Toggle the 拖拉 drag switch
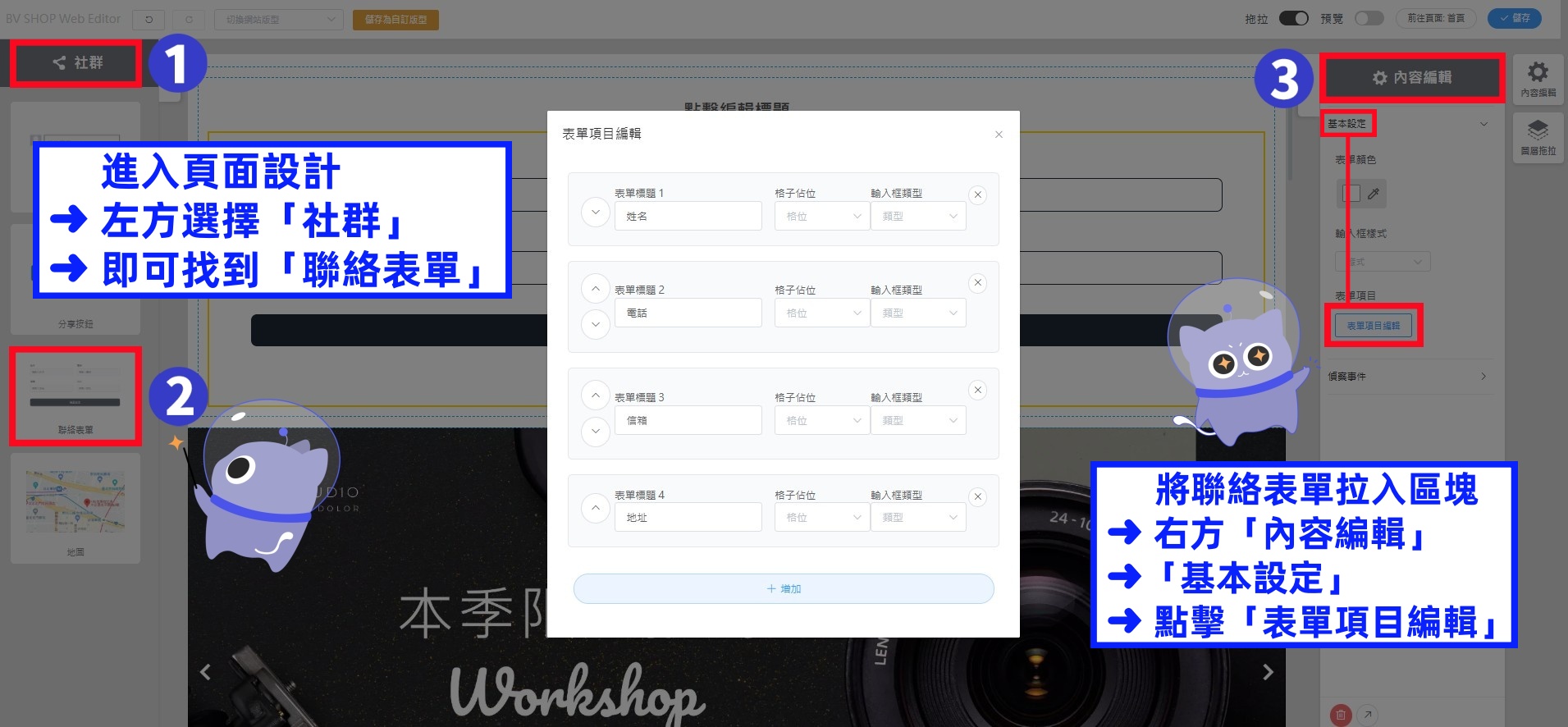Image resolution: width=1568 pixels, height=727 pixels. 1294,18
